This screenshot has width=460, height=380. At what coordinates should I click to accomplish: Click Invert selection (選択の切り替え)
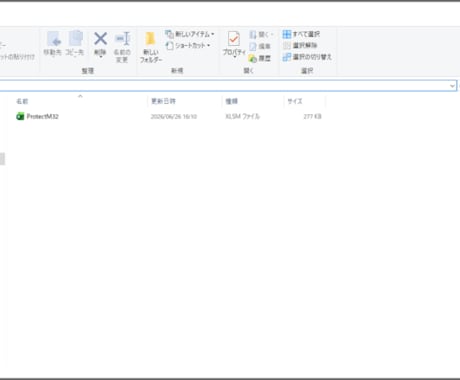pyautogui.click(x=307, y=57)
